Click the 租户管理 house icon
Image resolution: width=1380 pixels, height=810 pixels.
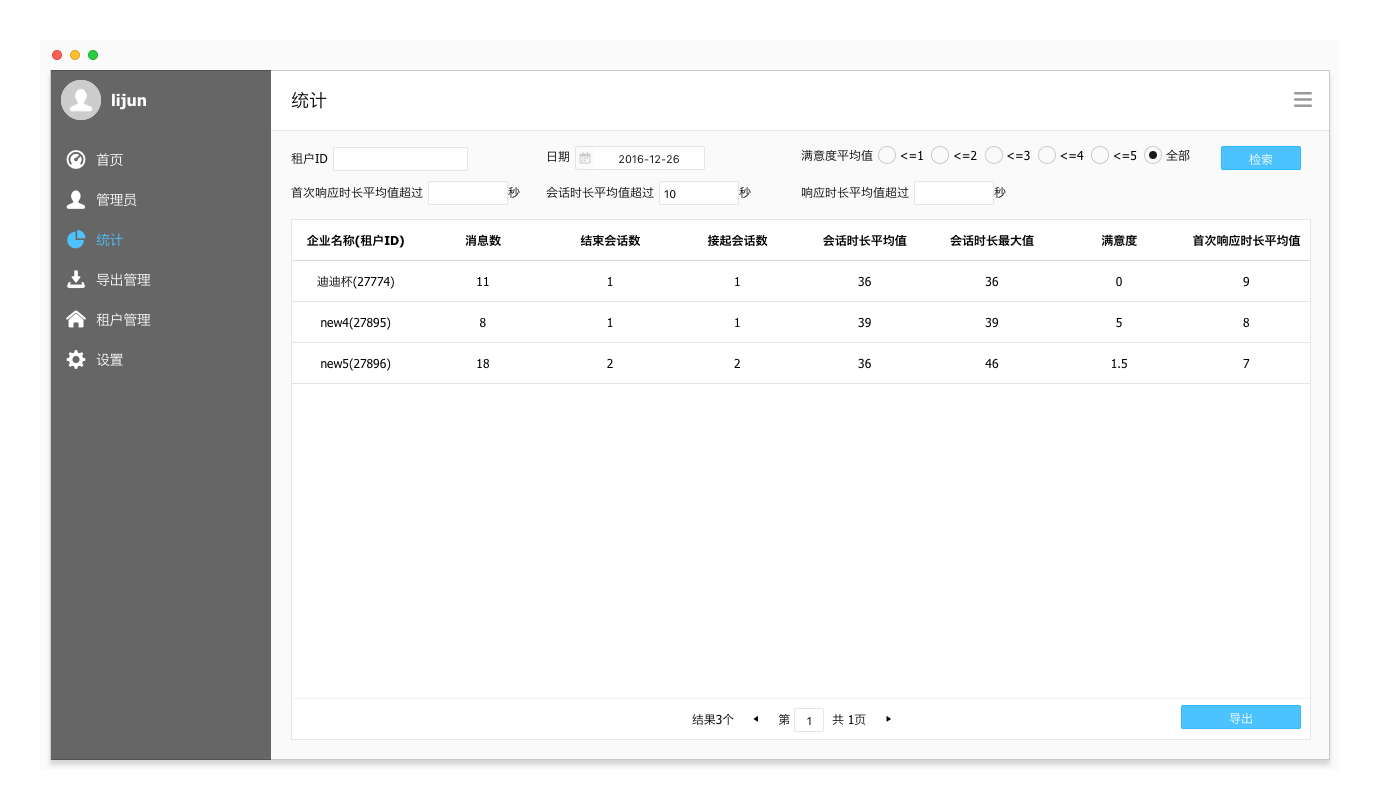76,320
